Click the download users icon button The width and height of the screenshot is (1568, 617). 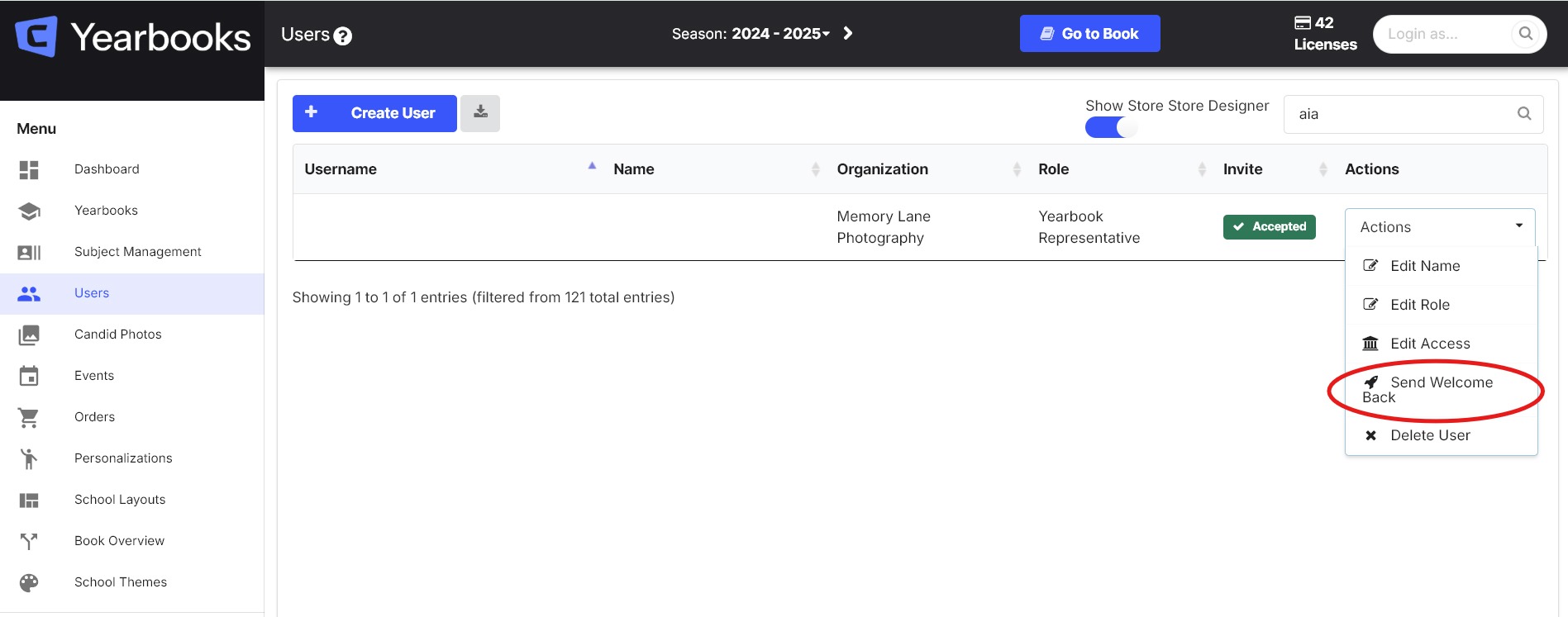pyautogui.click(x=480, y=113)
